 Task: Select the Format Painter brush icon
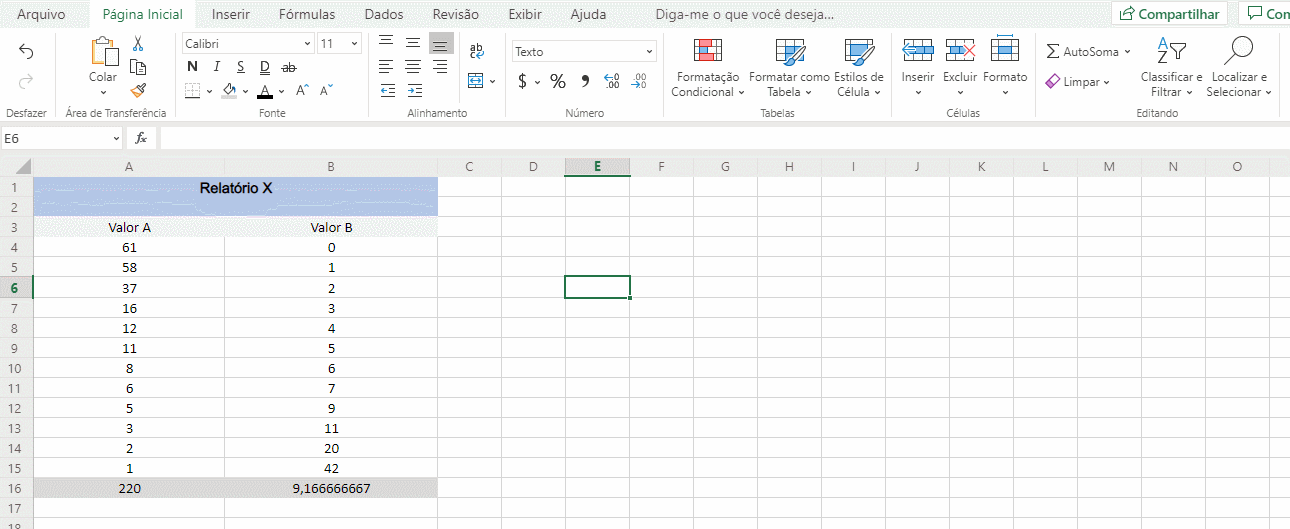coord(138,90)
